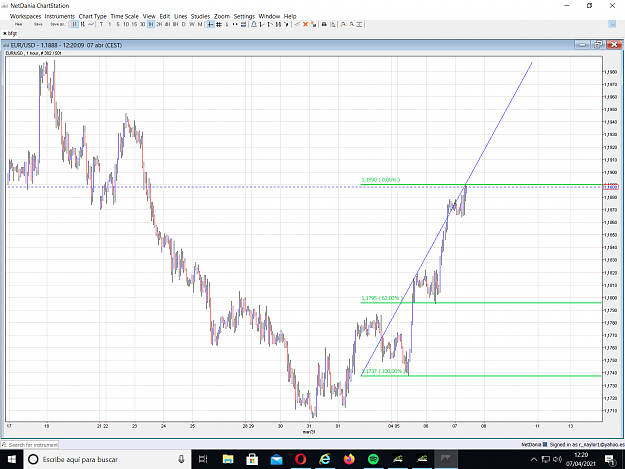Open the Zoom menu
The image size is (625, 469).
click(x=222, y=16)
